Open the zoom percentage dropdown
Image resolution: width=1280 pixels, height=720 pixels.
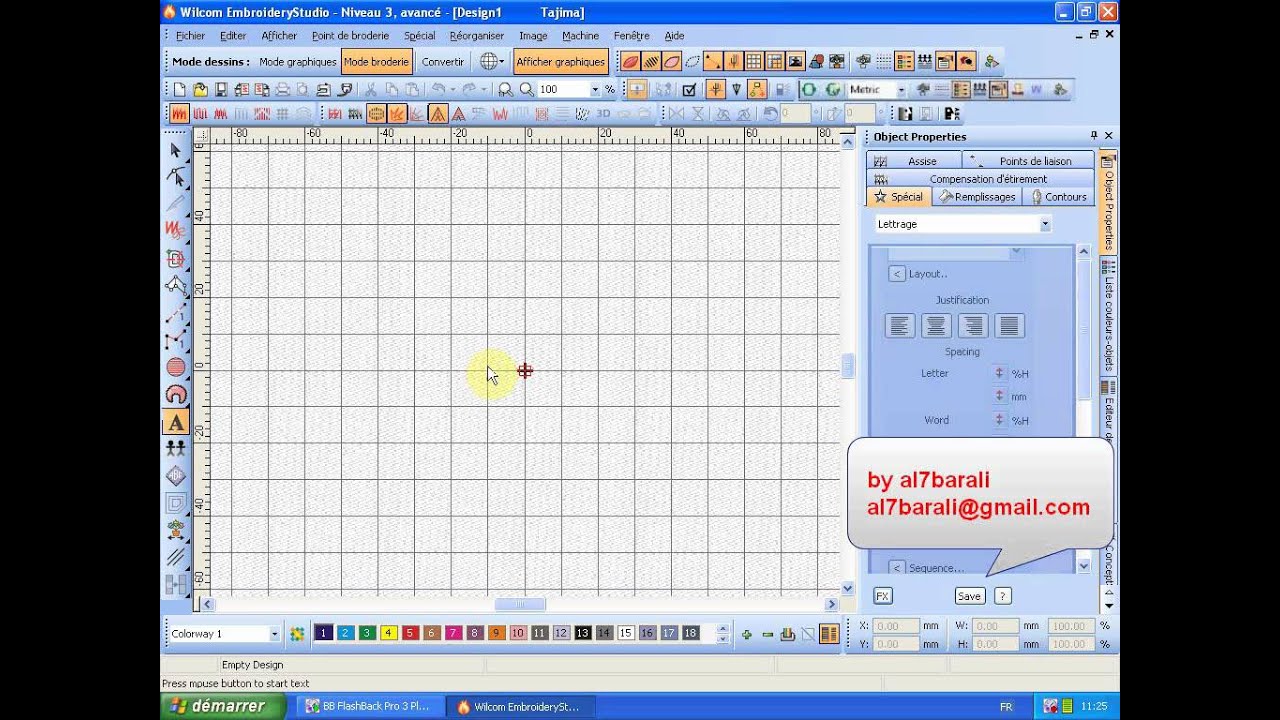pyautogui.click(x=595, y=89)
